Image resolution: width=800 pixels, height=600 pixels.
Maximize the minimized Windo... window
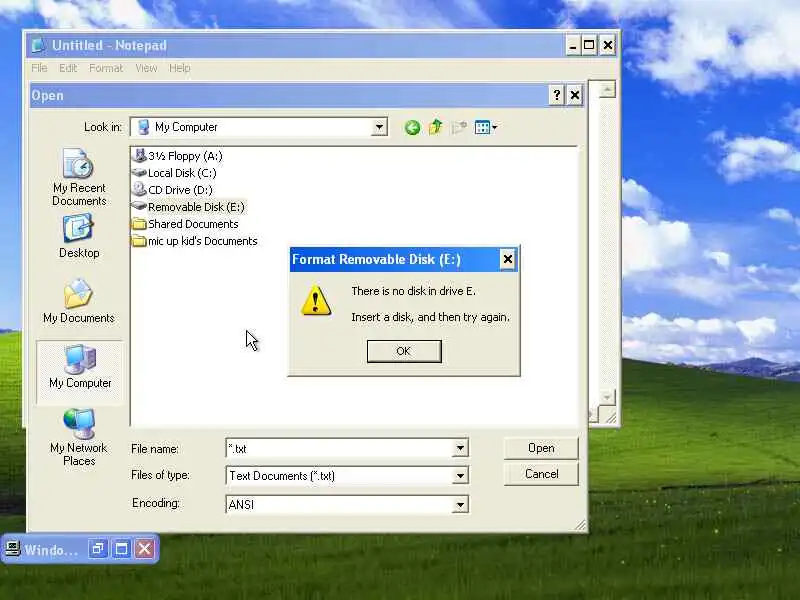[x=121, y=549]
